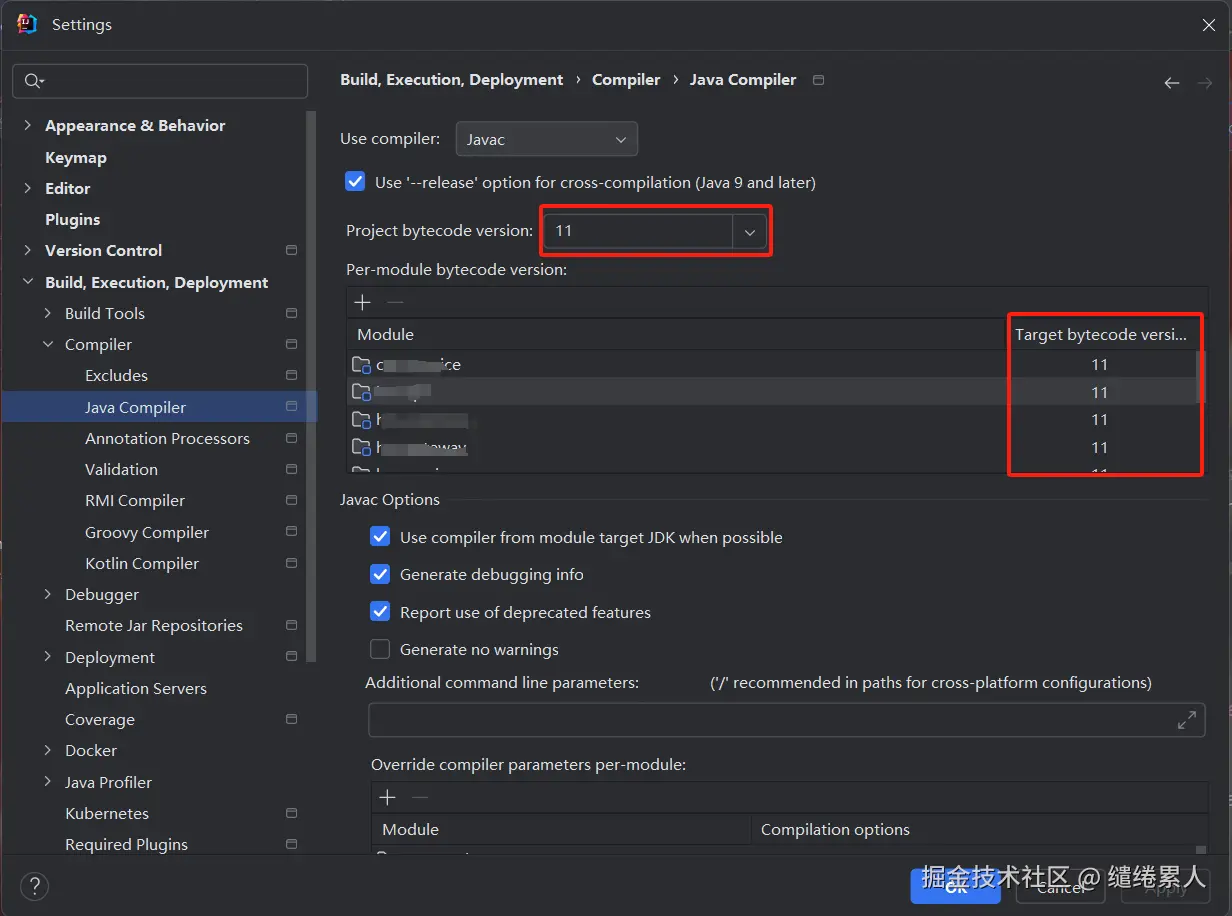Click the forward navigation arrow
This screenshot has height=916, width=1232.
(x=1205, y=83)
